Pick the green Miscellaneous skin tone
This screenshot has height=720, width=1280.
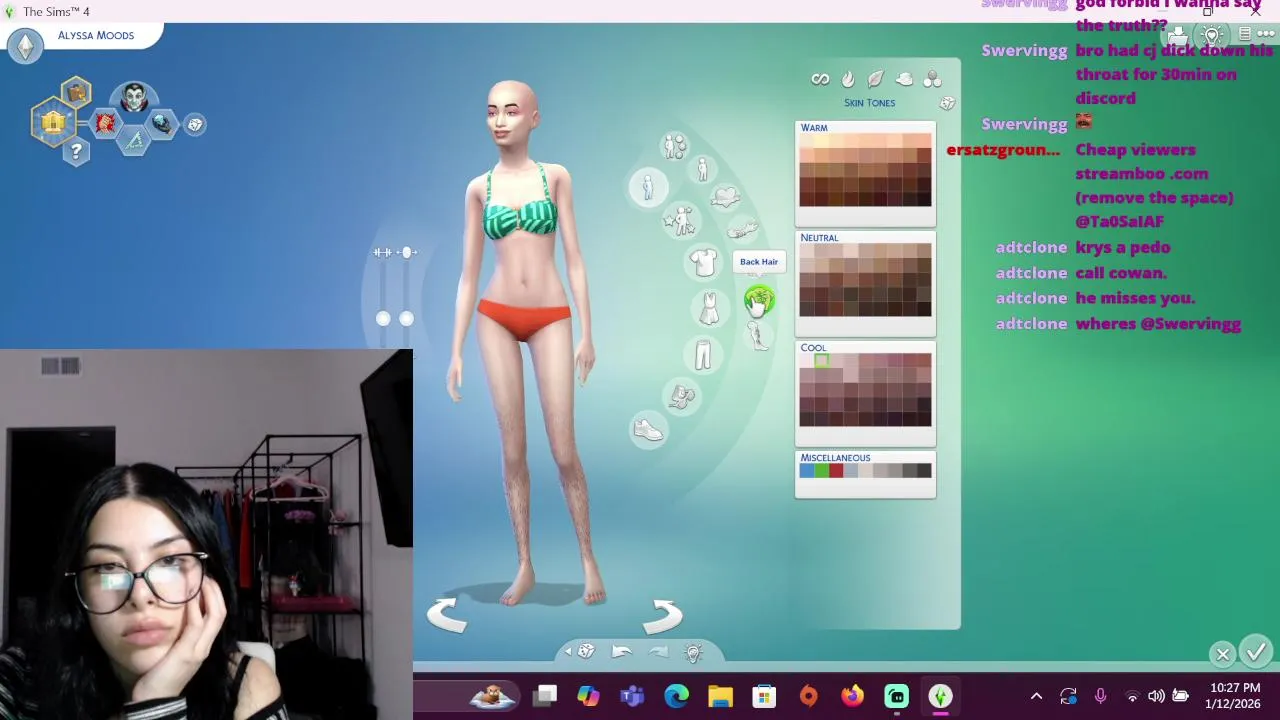[x=821, y=470]
